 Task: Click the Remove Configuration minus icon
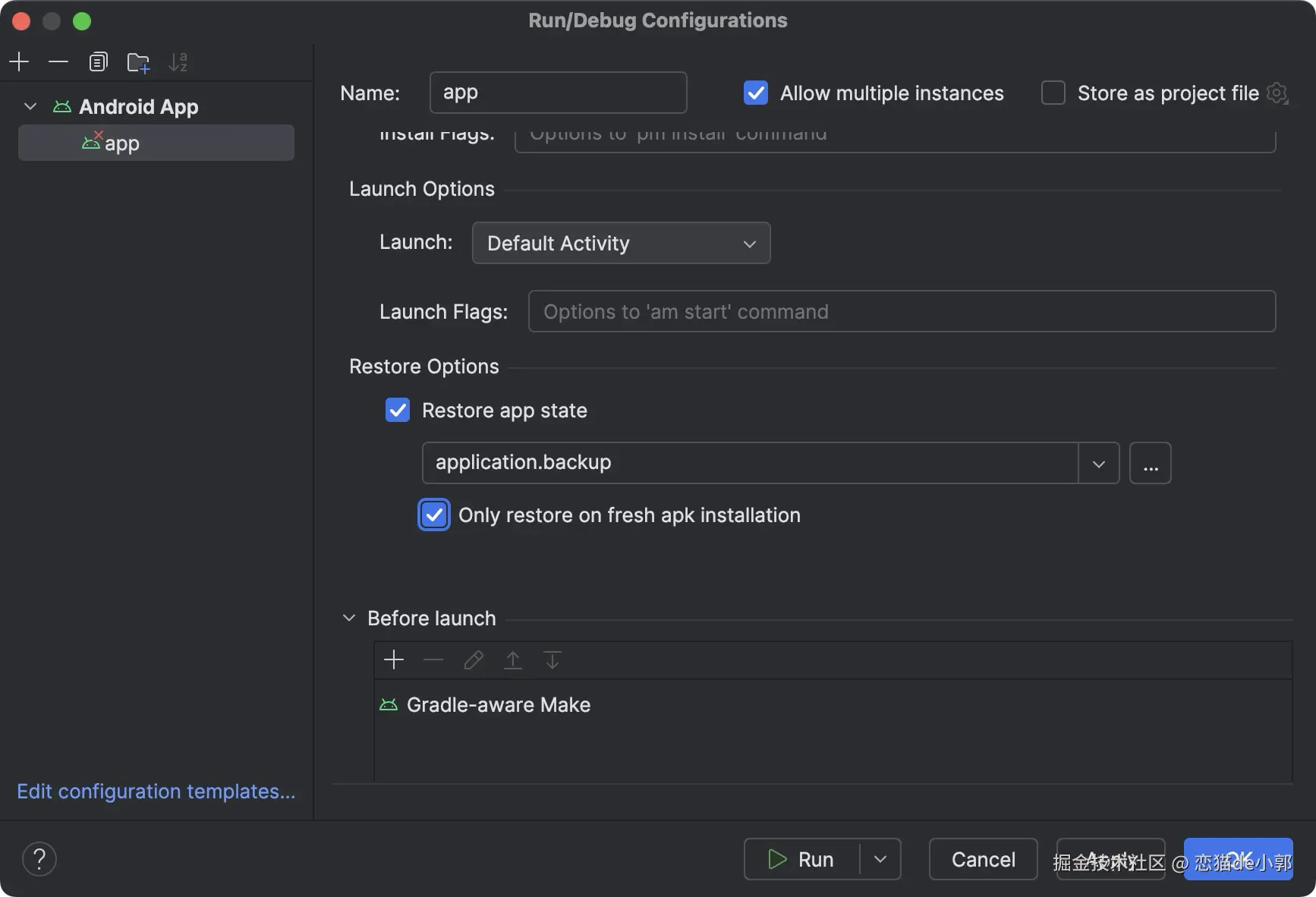[x=58, y=61]
